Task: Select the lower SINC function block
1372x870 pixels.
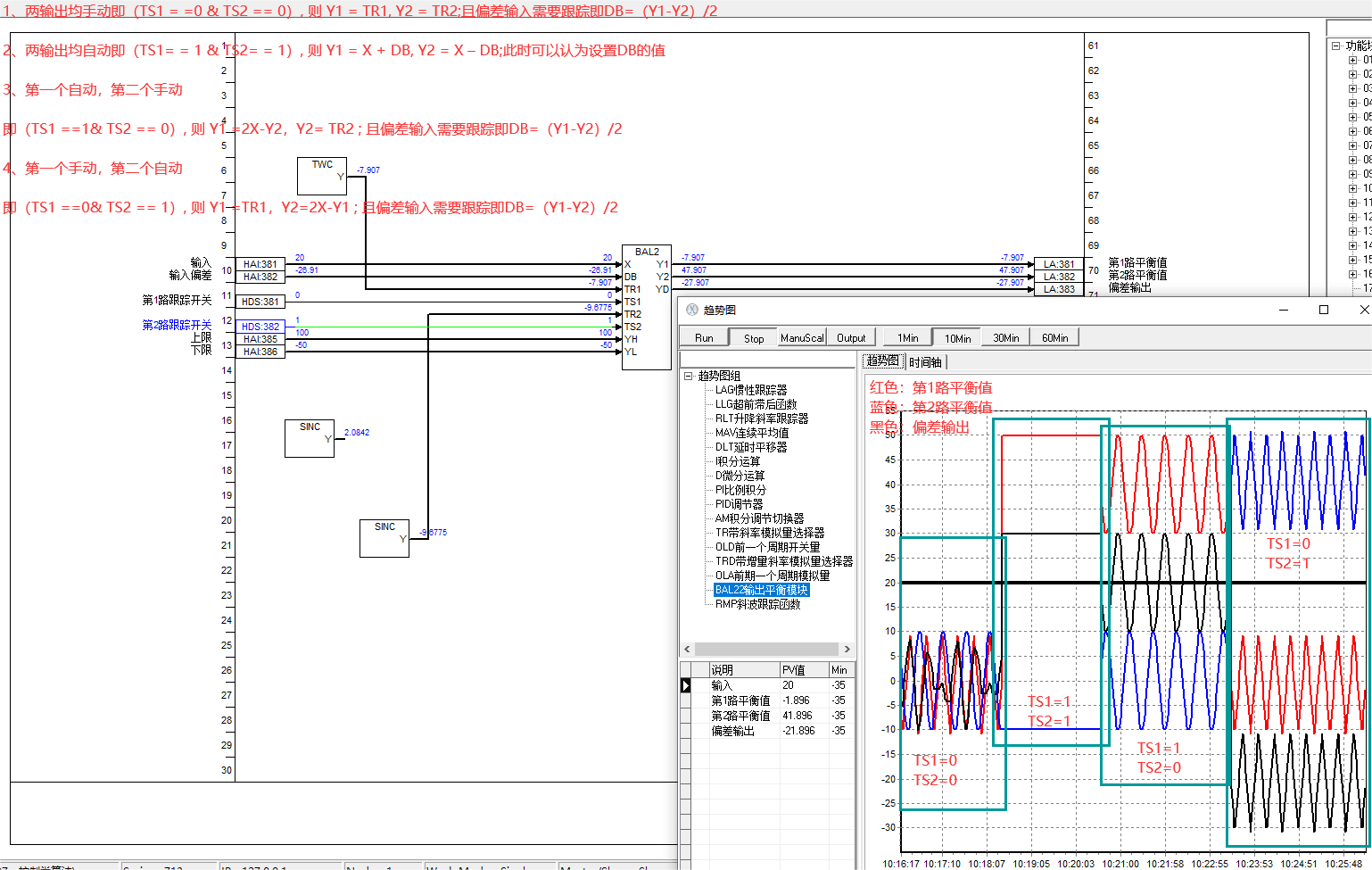Action: click(384, 538)
